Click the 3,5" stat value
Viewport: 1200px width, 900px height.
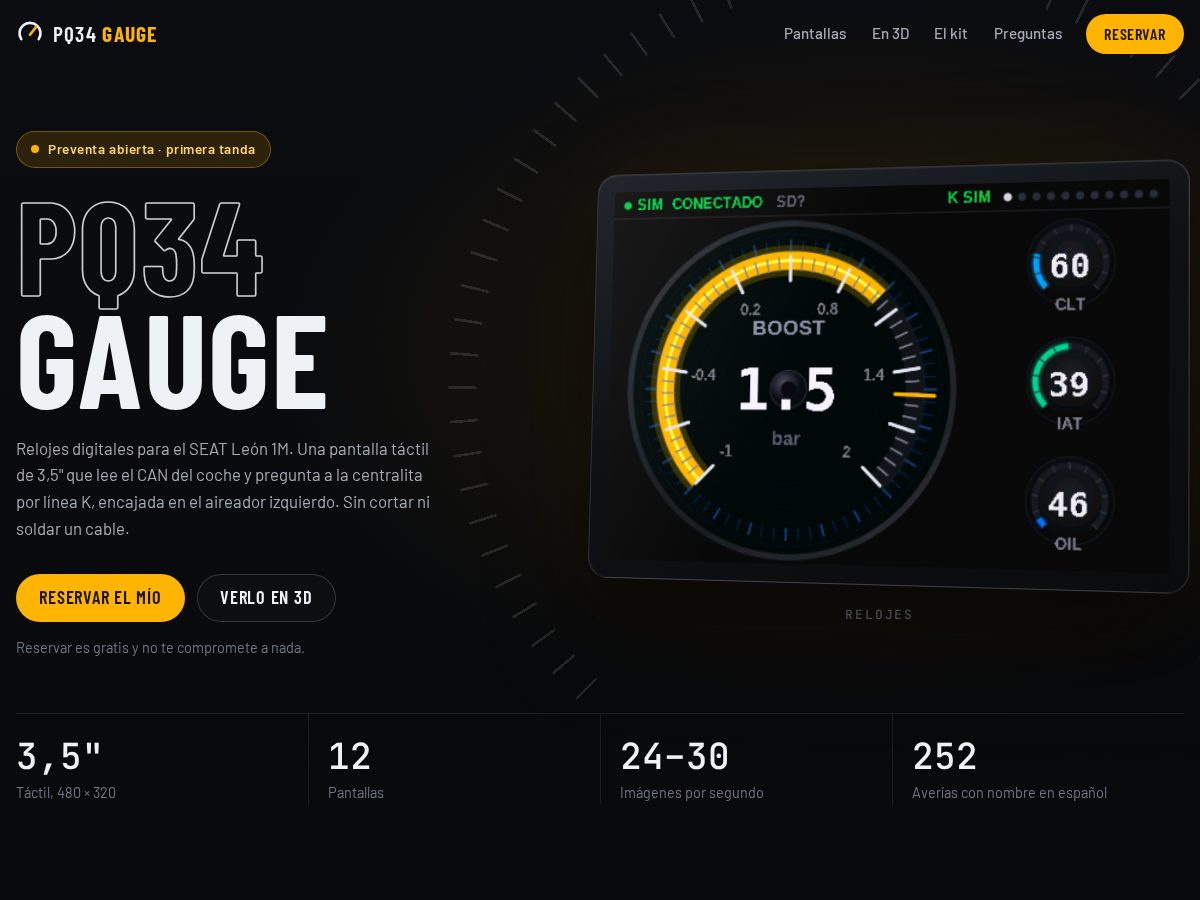pyautogui.click(x=59, y=756)
